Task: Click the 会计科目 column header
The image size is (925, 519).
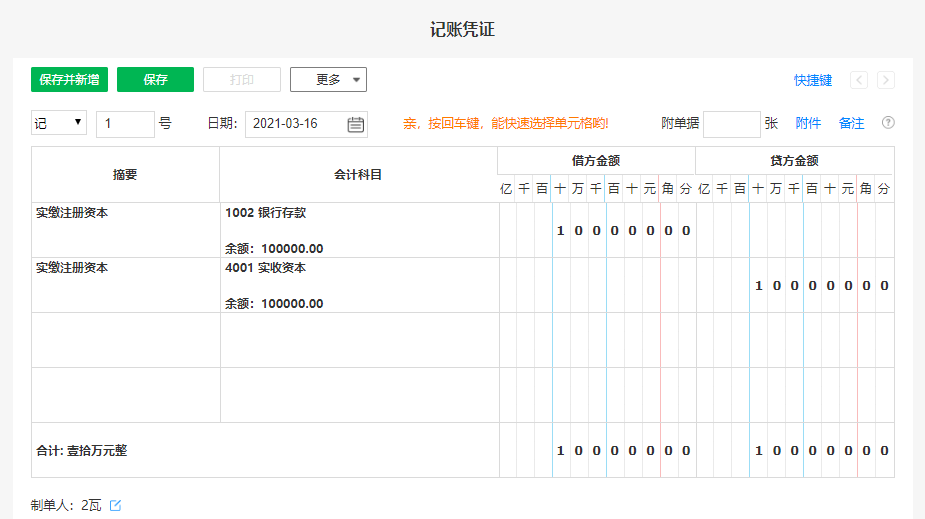Action: click(x=359, y=175)
